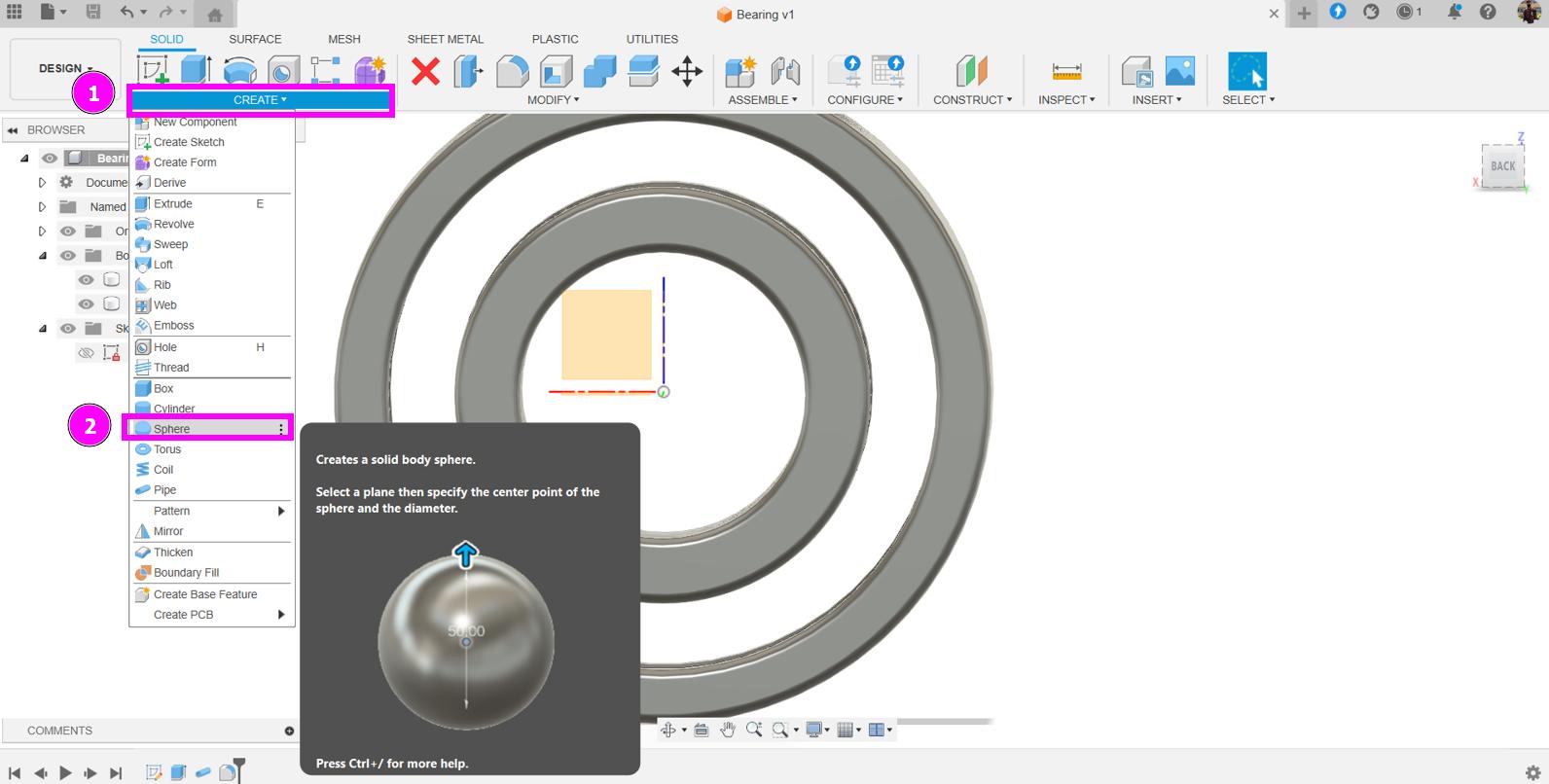This screenshot has height=784, width=1549.
Task: Collapse Bodies folder node
Action: point(43,256)
